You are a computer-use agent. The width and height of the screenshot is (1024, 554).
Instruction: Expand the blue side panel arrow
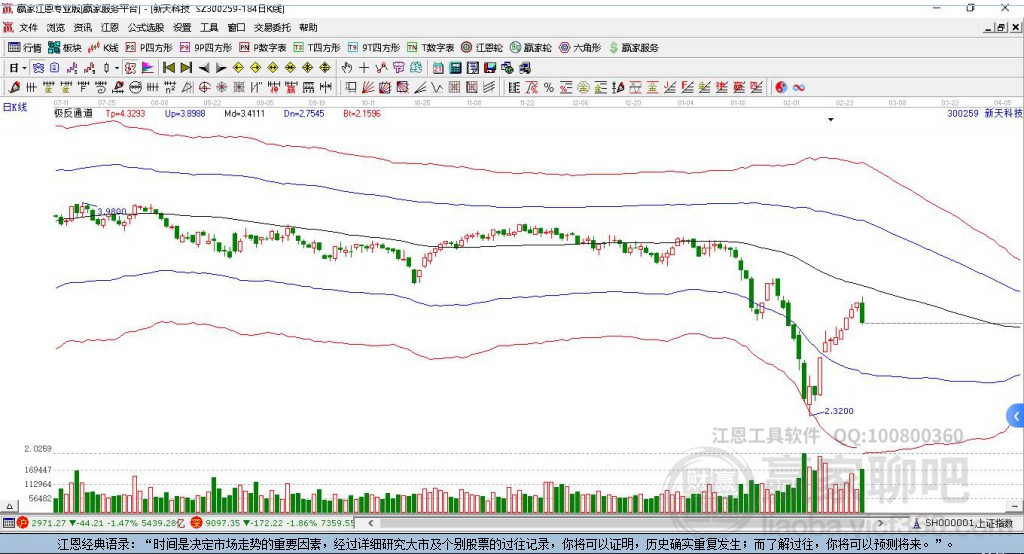[1016, 417]
